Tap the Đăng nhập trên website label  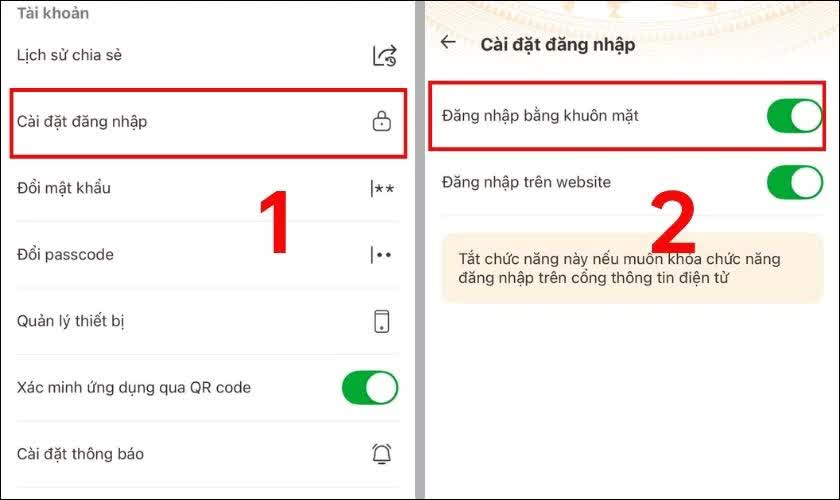[526, 182]
